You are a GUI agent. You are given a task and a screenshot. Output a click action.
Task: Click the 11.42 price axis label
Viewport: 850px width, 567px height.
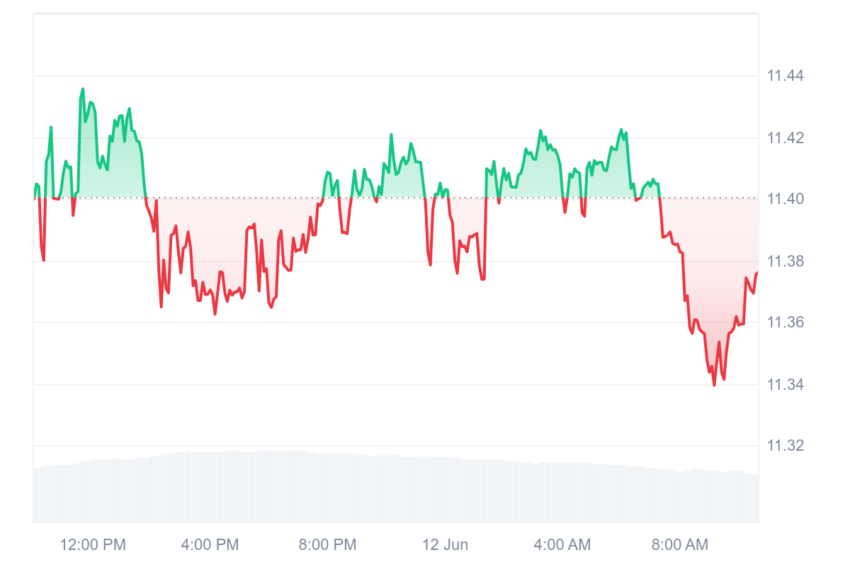click(785, 138)
